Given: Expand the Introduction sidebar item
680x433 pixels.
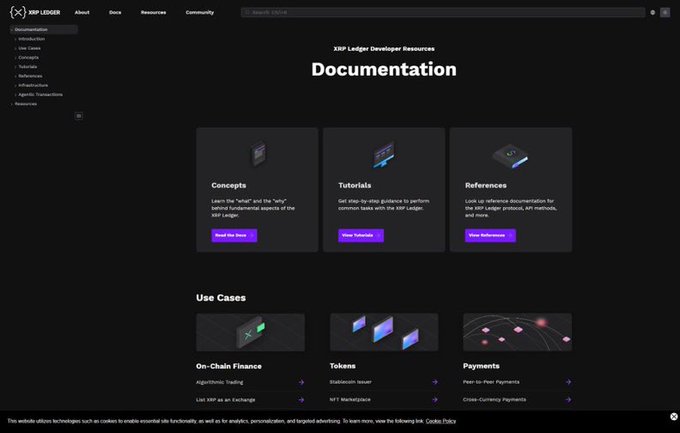Looking at the screenshot, I should pos(31,39).
